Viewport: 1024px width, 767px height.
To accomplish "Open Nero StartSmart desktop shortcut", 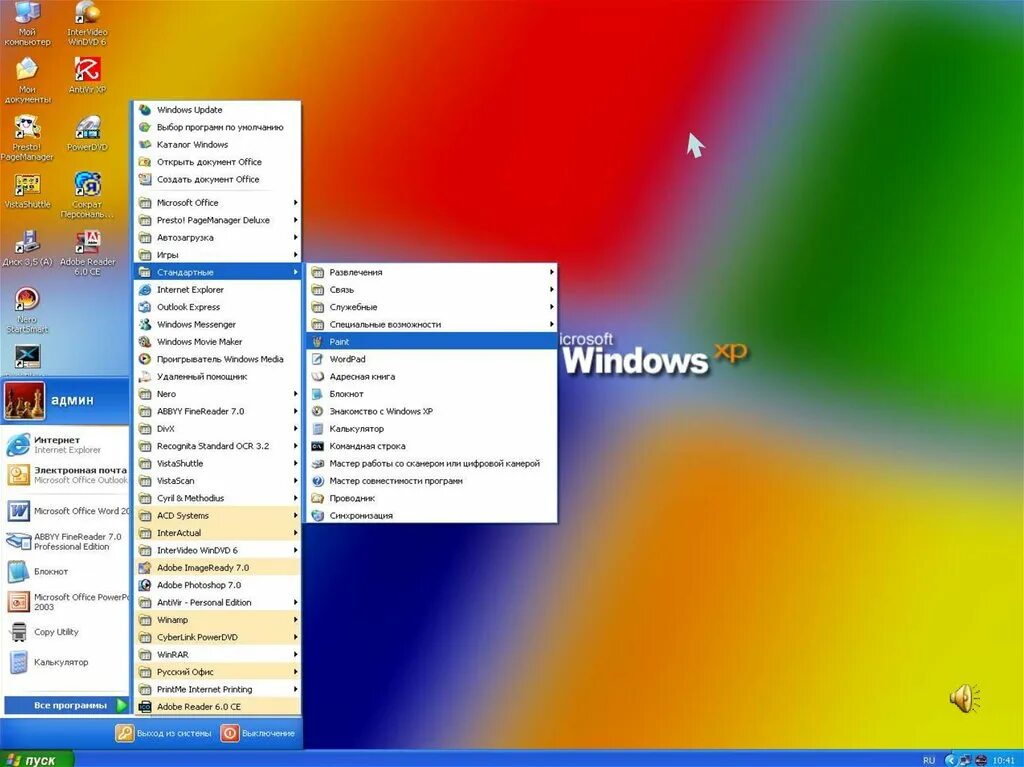I will pos(27,310).
